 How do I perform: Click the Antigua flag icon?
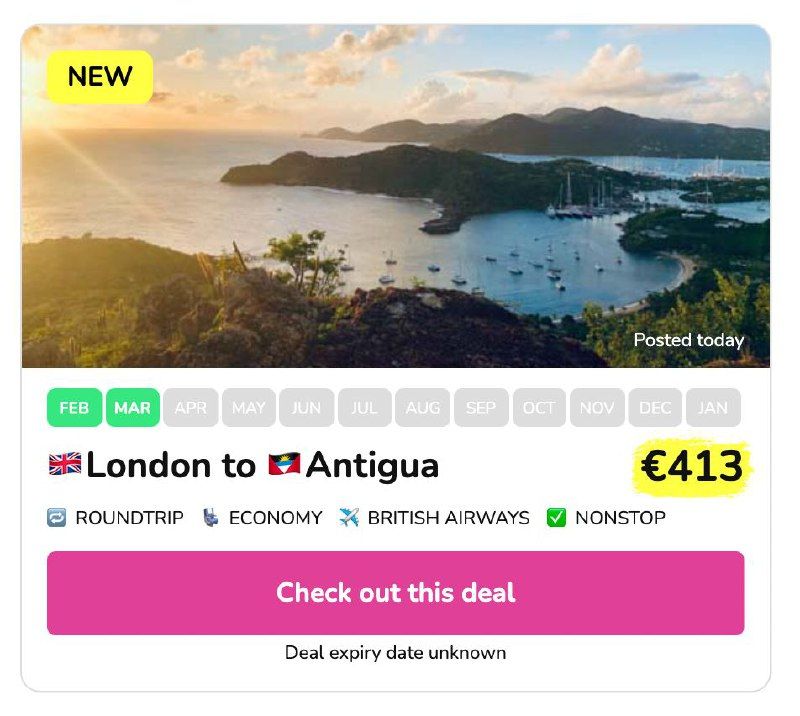pyautogui.click(x=284, y=464)
